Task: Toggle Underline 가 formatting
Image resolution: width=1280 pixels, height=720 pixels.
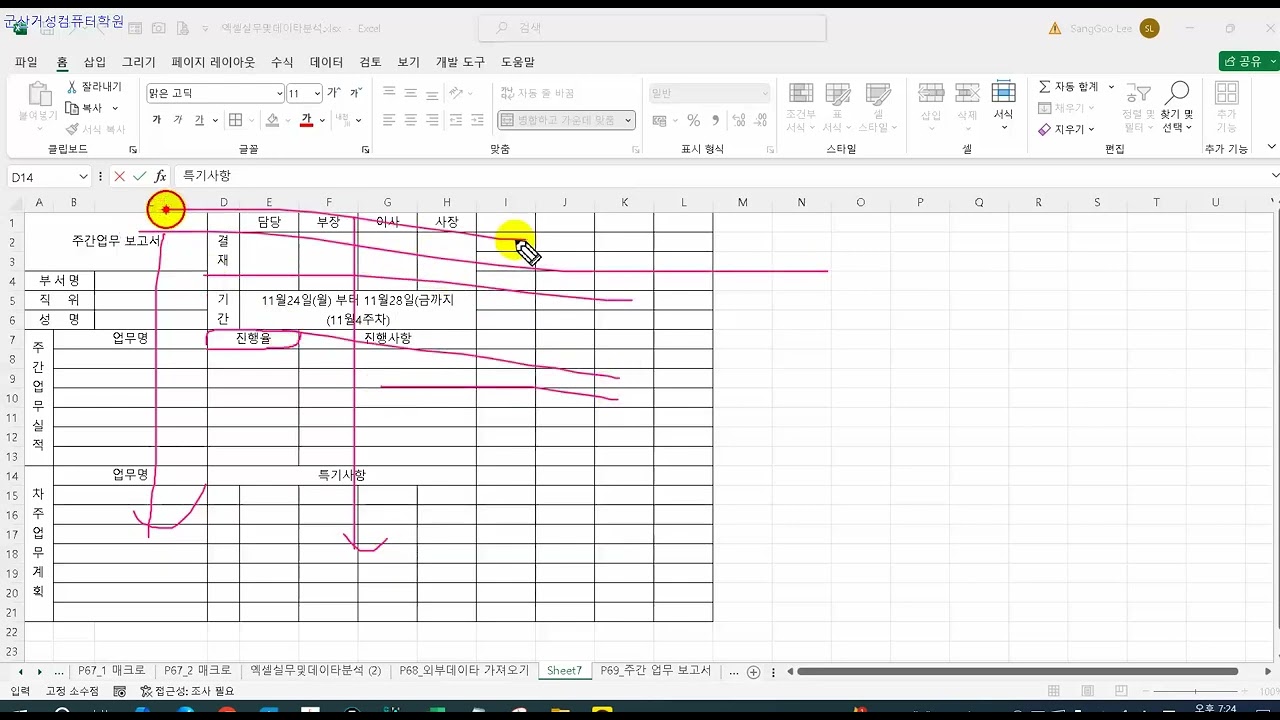Action: [199, 120]
